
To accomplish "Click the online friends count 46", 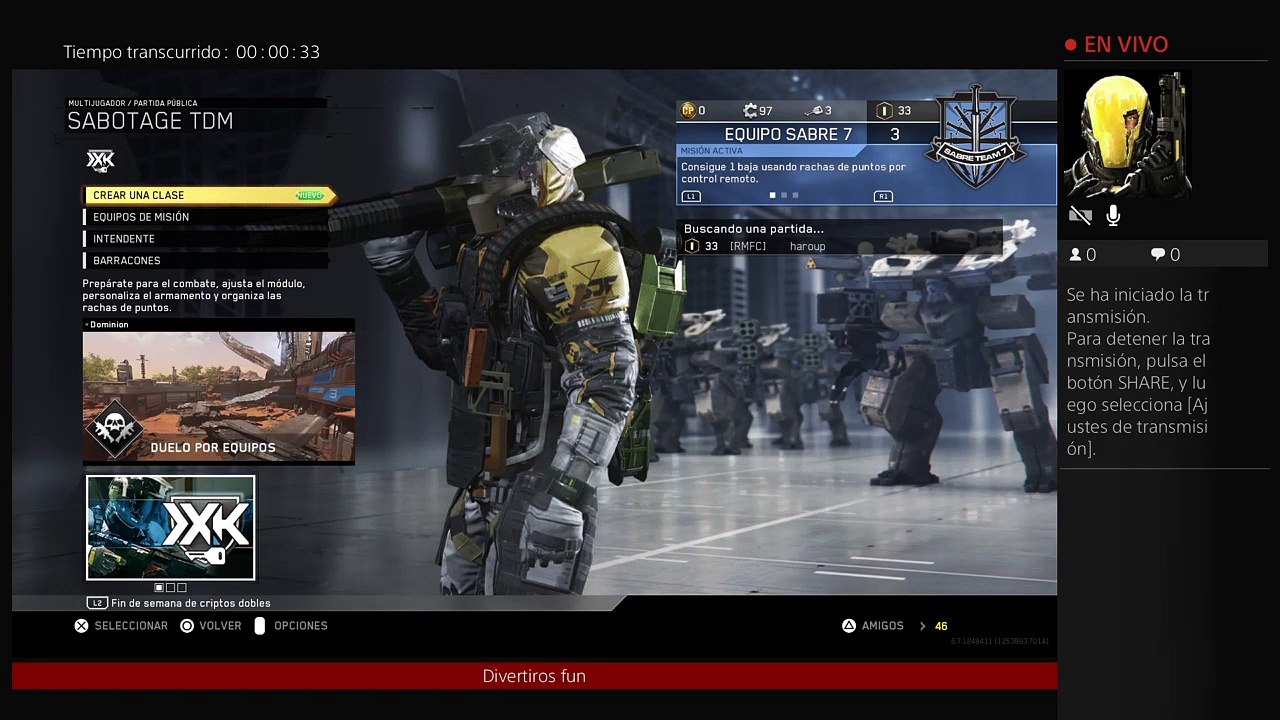I will click(x=941, y=626).
